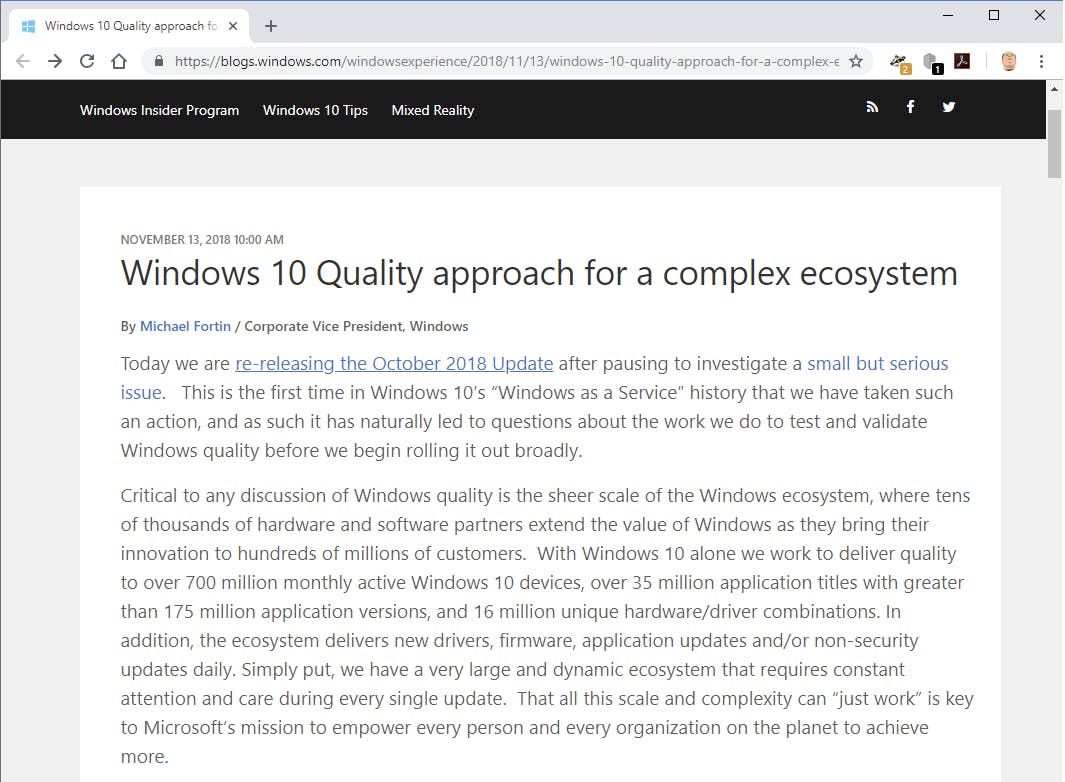
Task: Click the article headline Windows 10 Quality approach
Action: pyautogui.click(x=539, y=273)
